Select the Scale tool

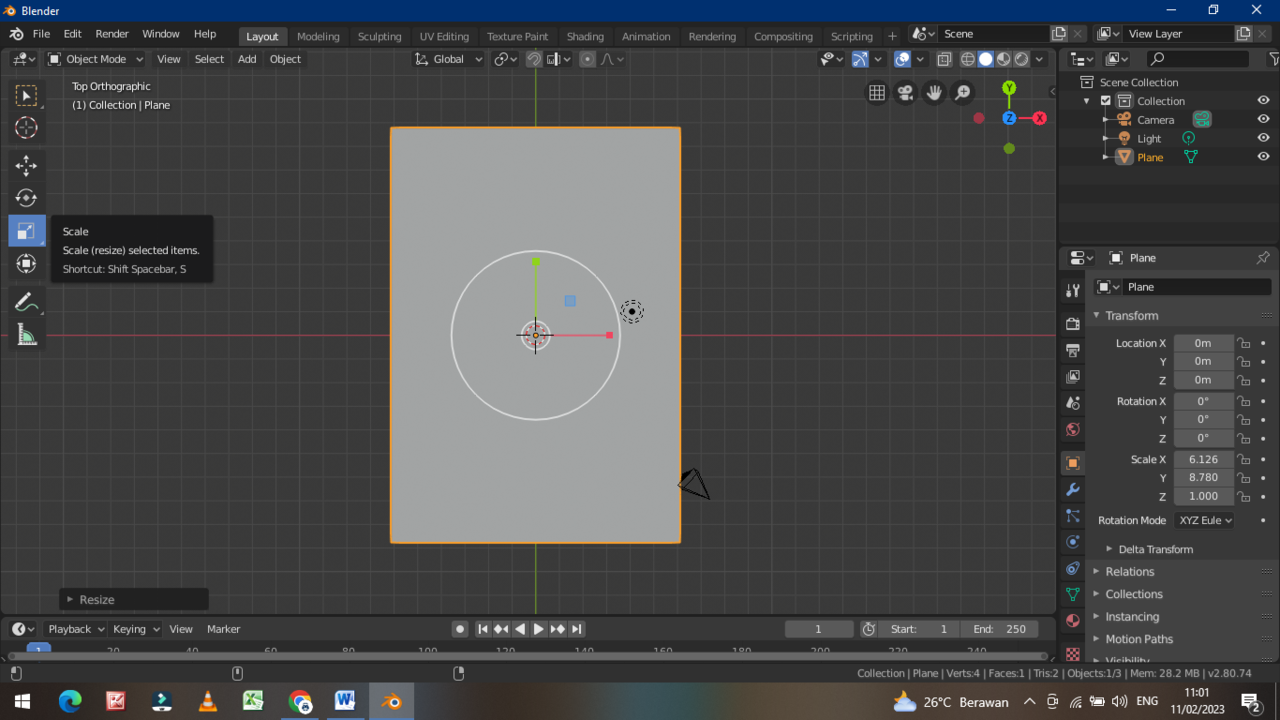click(x=26, y=231)
